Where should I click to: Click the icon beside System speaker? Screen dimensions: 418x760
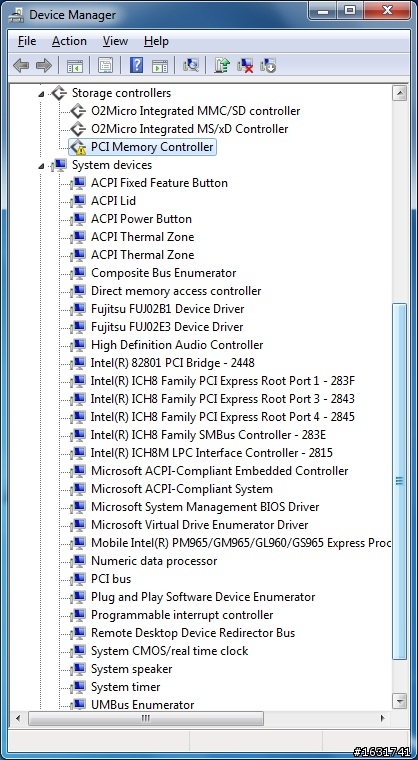click(x=78, y=669)
